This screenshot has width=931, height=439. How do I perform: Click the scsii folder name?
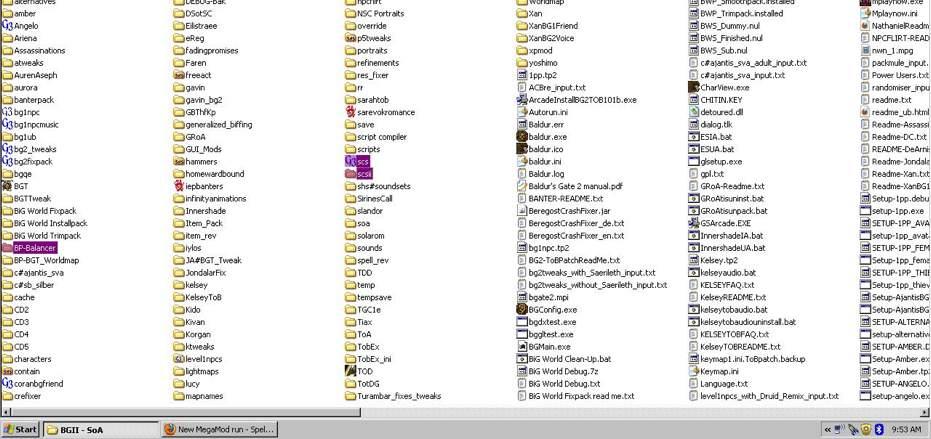click(365, 174)
